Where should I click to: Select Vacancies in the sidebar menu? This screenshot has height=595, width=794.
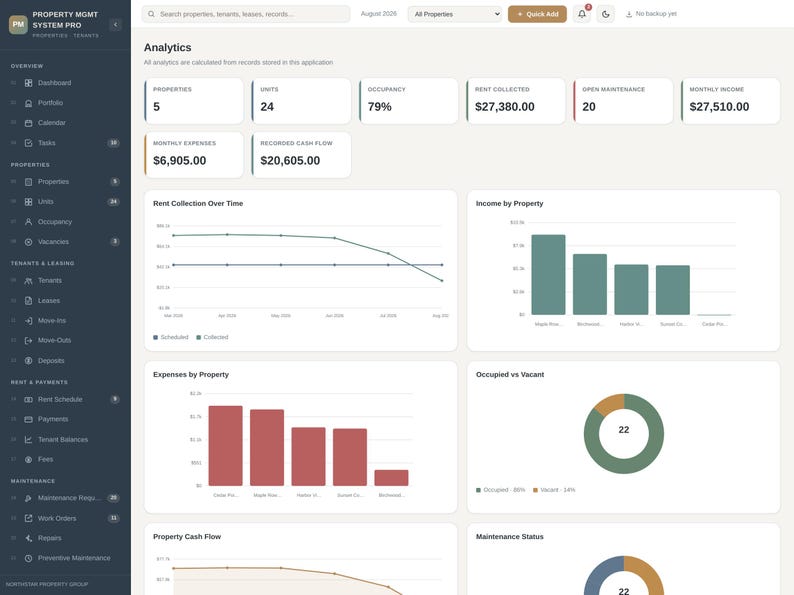(65, 242)
